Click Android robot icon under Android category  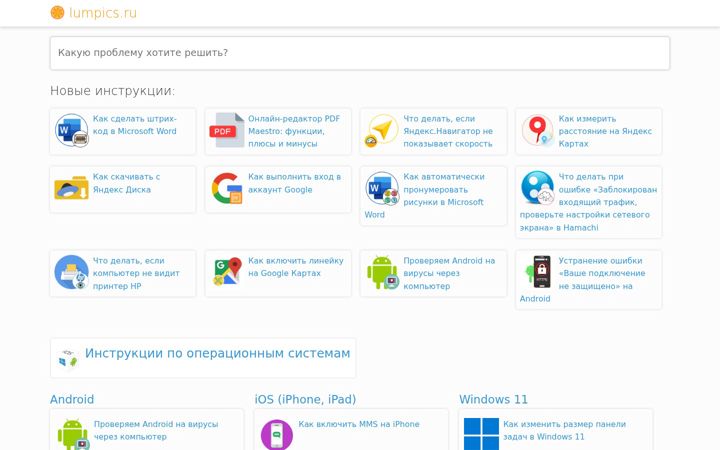tap(73, 434)
